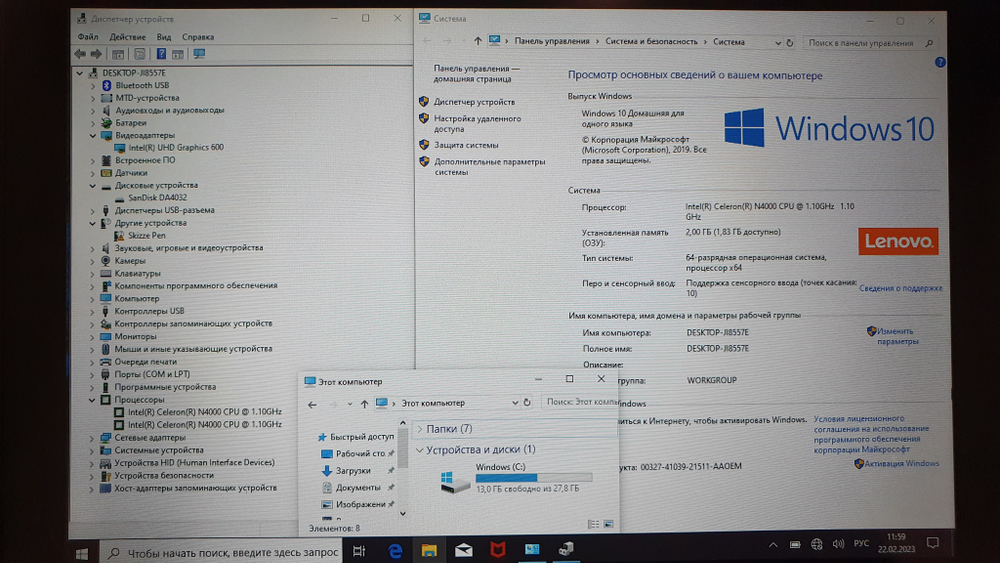This screenshot has width=1000, height=563.
Task: Collapse Устройства и диски (1) group
Action: pyautogui.click(x=420, y=450)
